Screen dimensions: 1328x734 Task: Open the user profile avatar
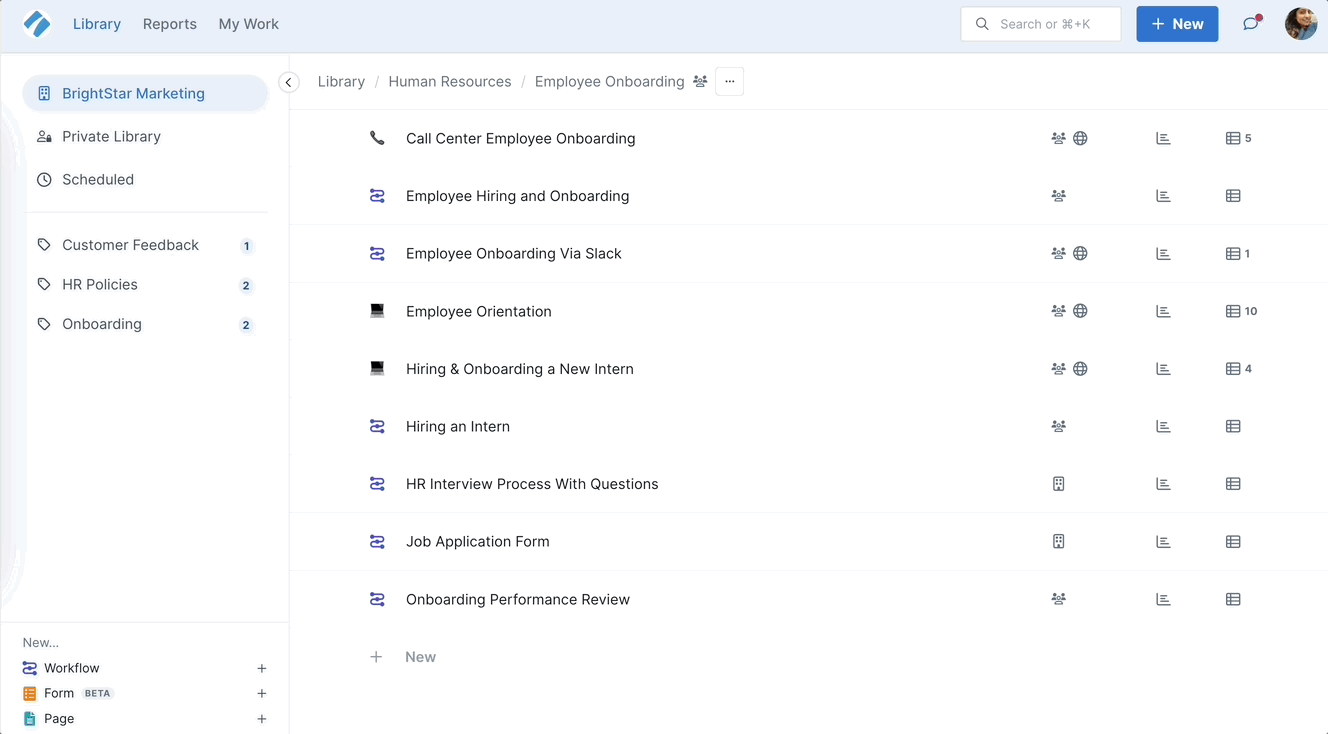tap(1301, 24)
